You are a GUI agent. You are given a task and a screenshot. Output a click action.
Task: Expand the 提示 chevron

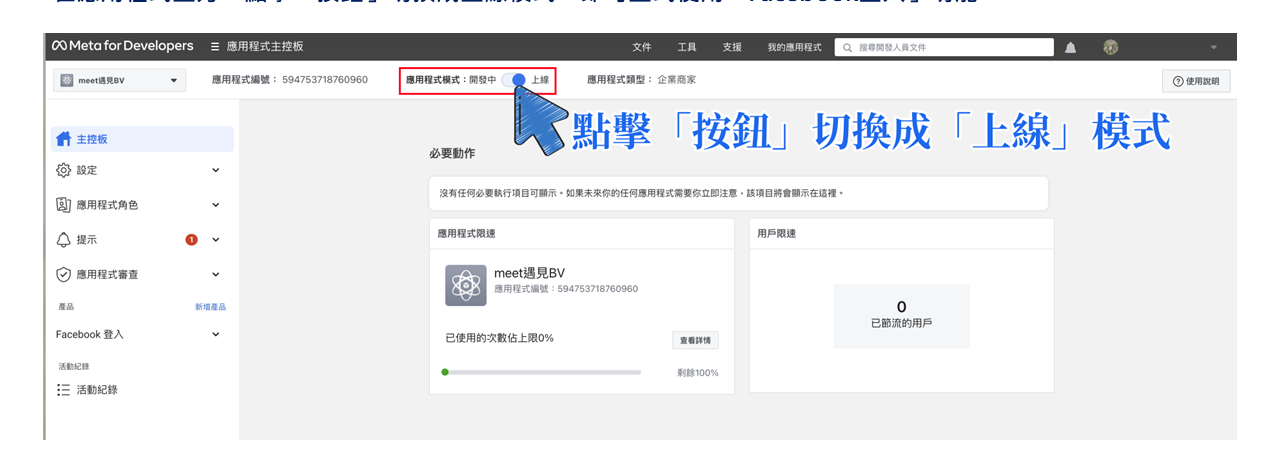click(216, 240)
